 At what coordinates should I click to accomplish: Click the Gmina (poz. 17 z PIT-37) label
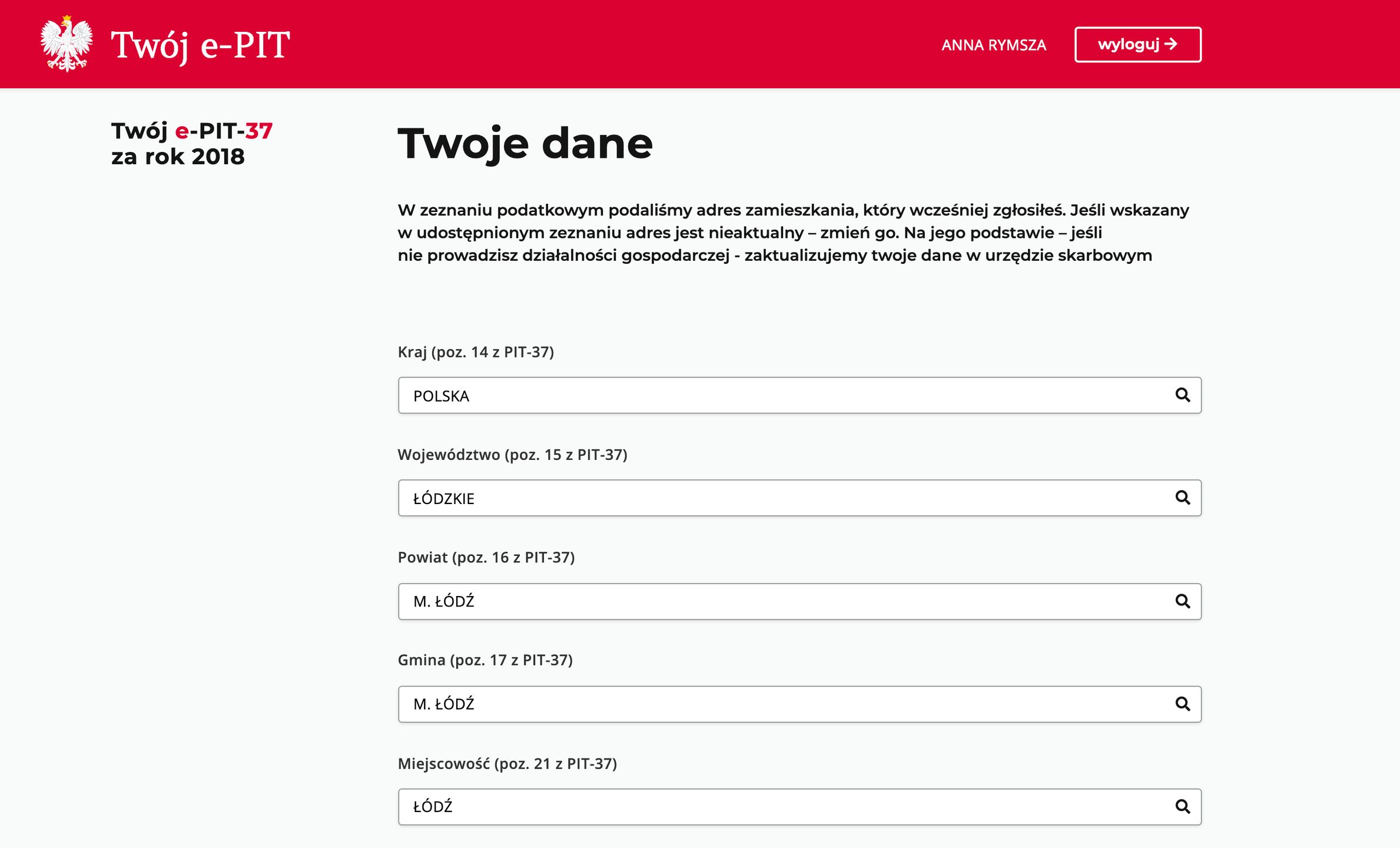point(486,660)
